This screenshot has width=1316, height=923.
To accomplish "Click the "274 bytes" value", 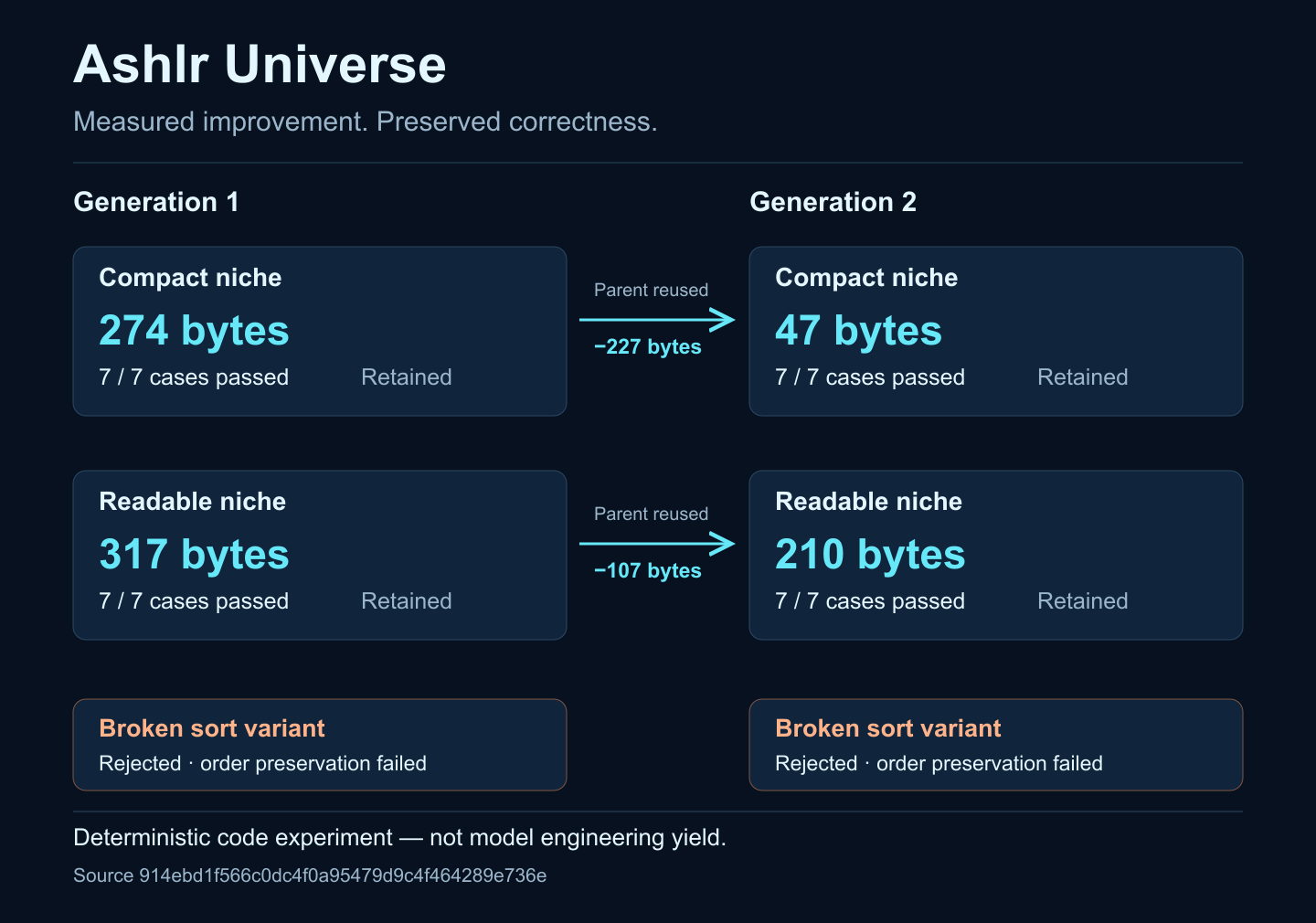I will point(194,331).
